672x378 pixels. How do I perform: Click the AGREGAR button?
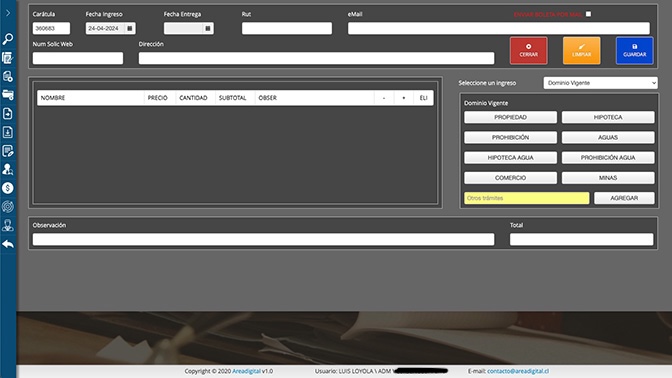624,198
